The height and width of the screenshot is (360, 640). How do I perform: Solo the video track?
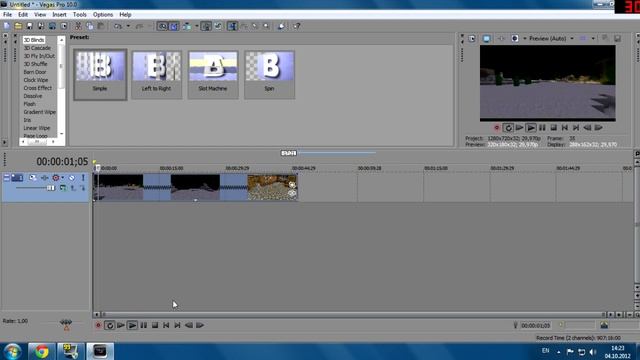coord(83,178)
